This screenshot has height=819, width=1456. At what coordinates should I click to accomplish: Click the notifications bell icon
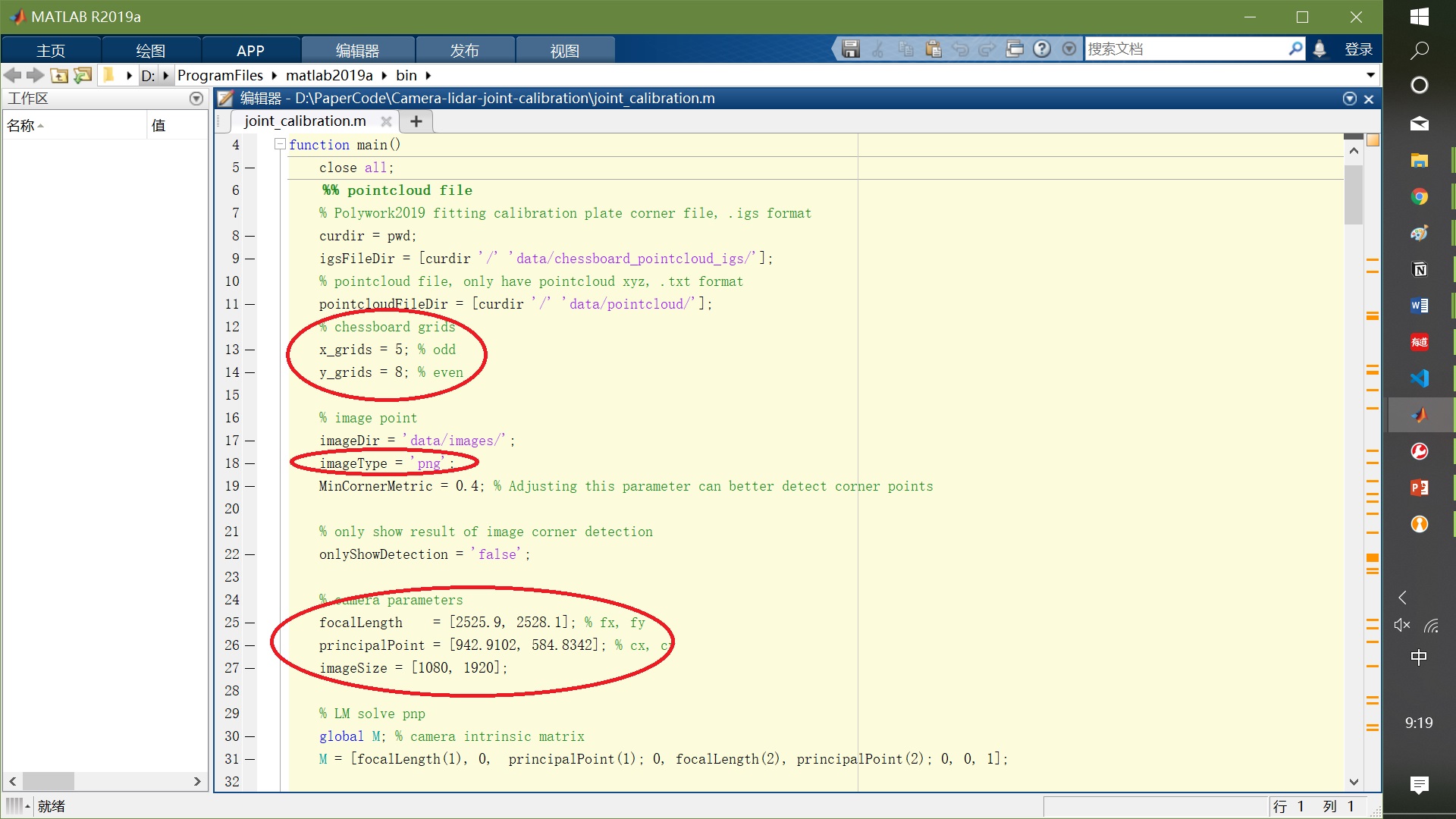[1319, 49]
